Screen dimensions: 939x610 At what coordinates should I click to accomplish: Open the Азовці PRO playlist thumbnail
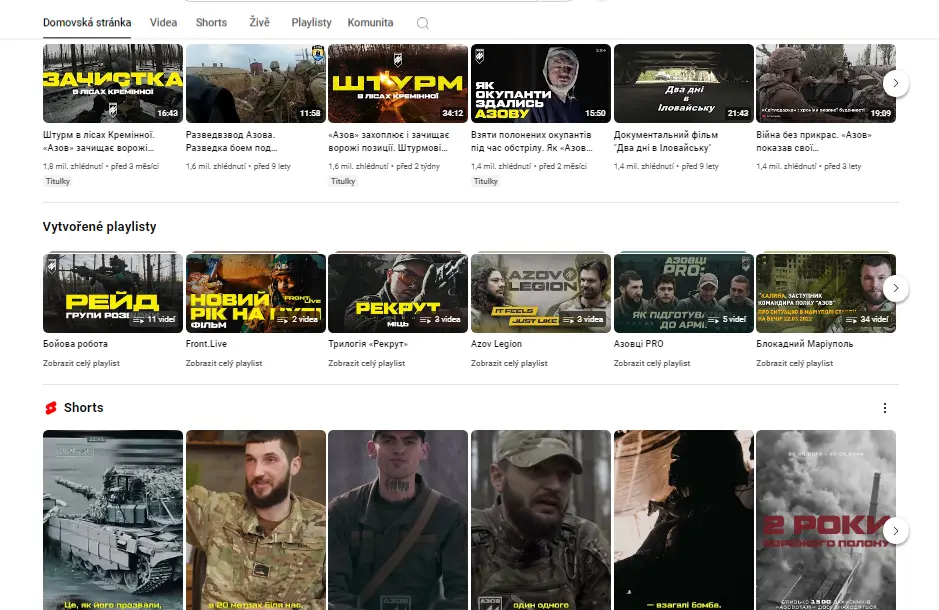pos(684,293)
